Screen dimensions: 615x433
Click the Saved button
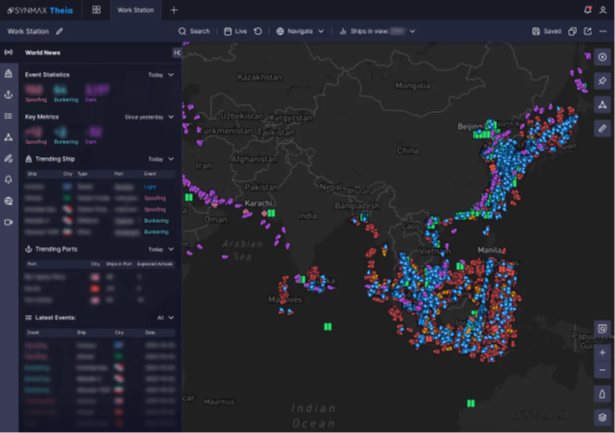tap(546, 31)
